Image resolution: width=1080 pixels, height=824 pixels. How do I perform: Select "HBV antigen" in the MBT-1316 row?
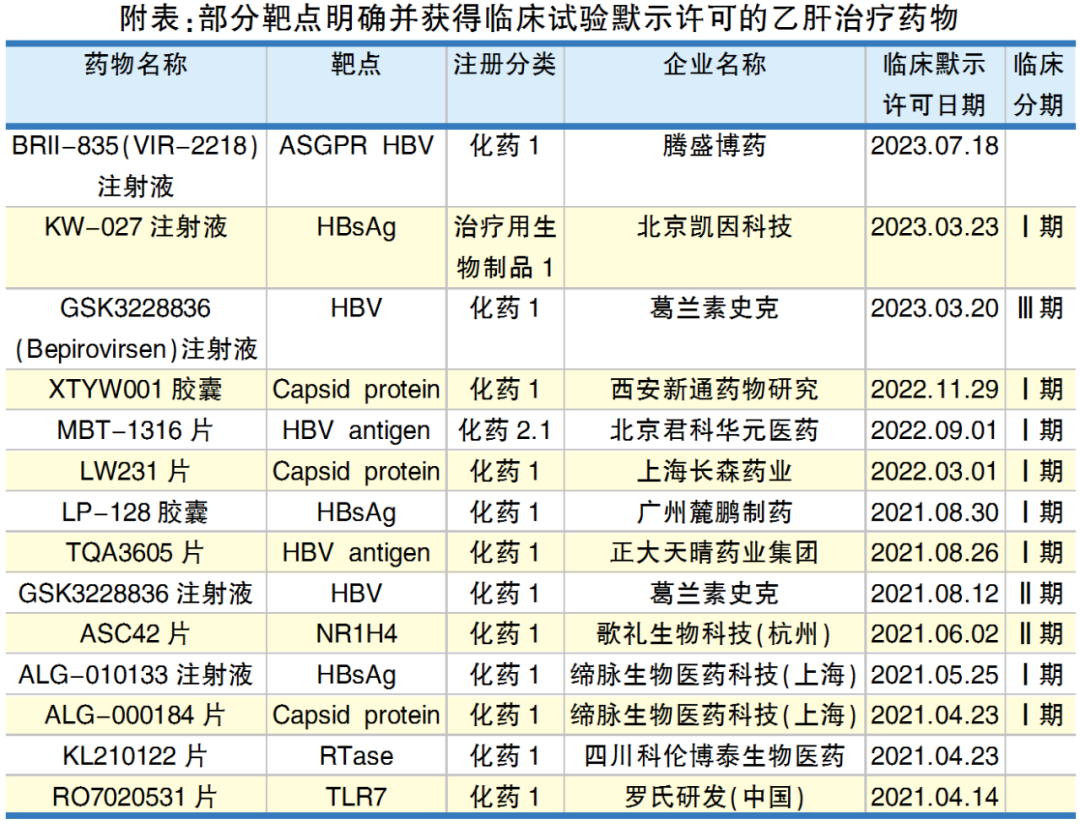(355, 430)
